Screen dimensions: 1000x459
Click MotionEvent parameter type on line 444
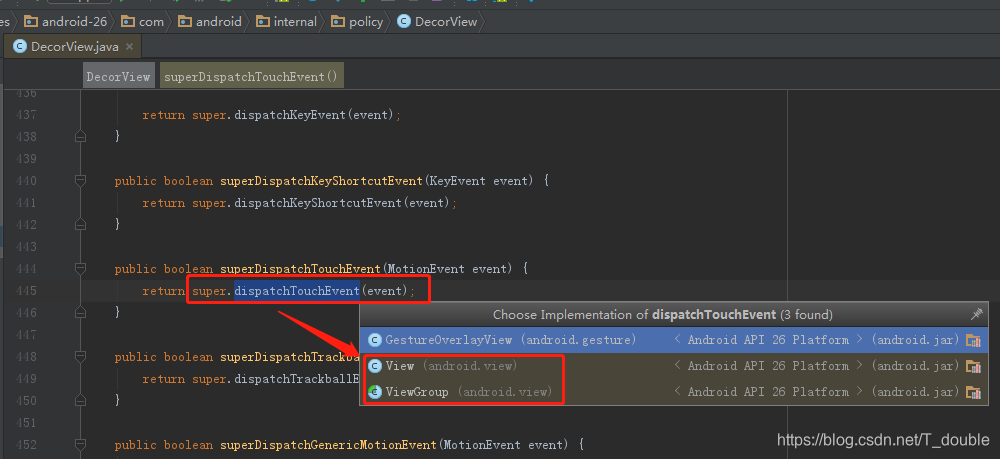(425, 269)
